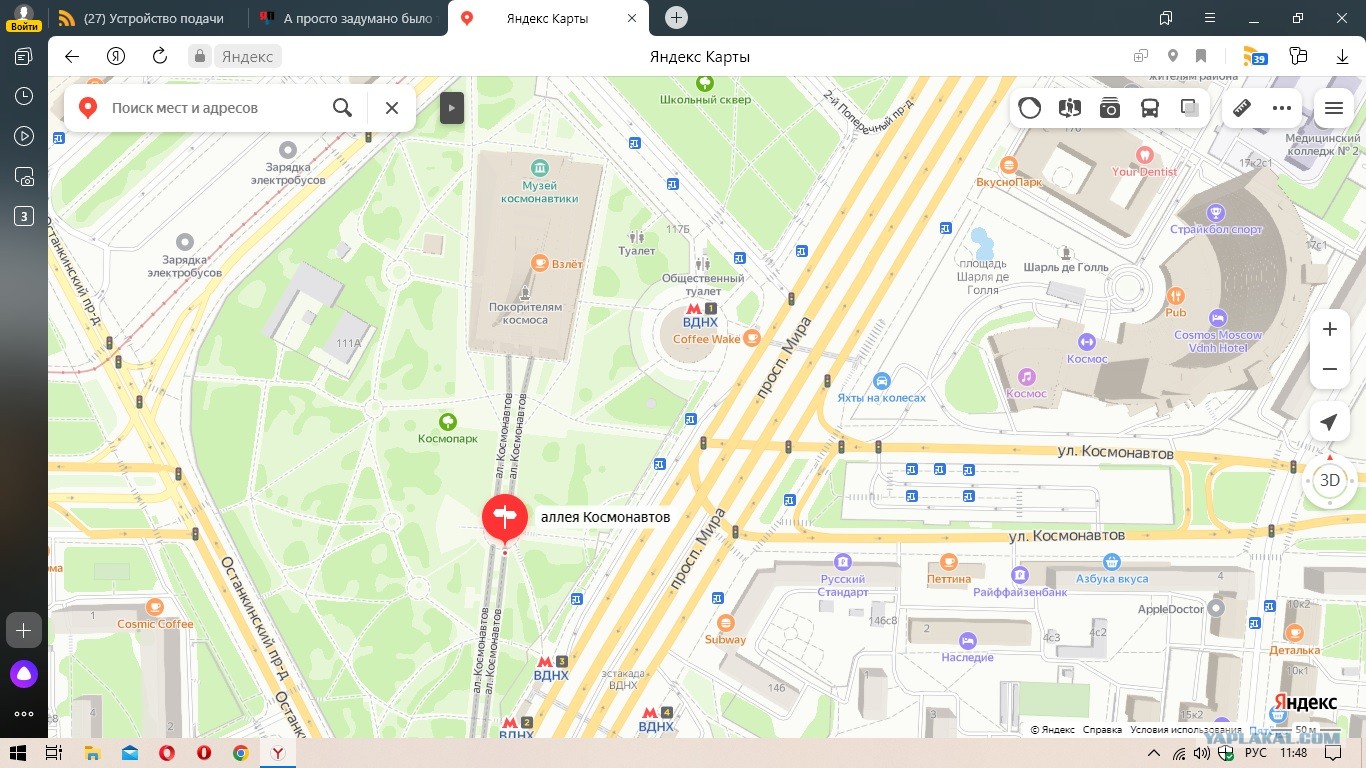Open the three-dots more tools menu on map
The height and width of the screenshot is (768, 1366).
coord(1282,108)
